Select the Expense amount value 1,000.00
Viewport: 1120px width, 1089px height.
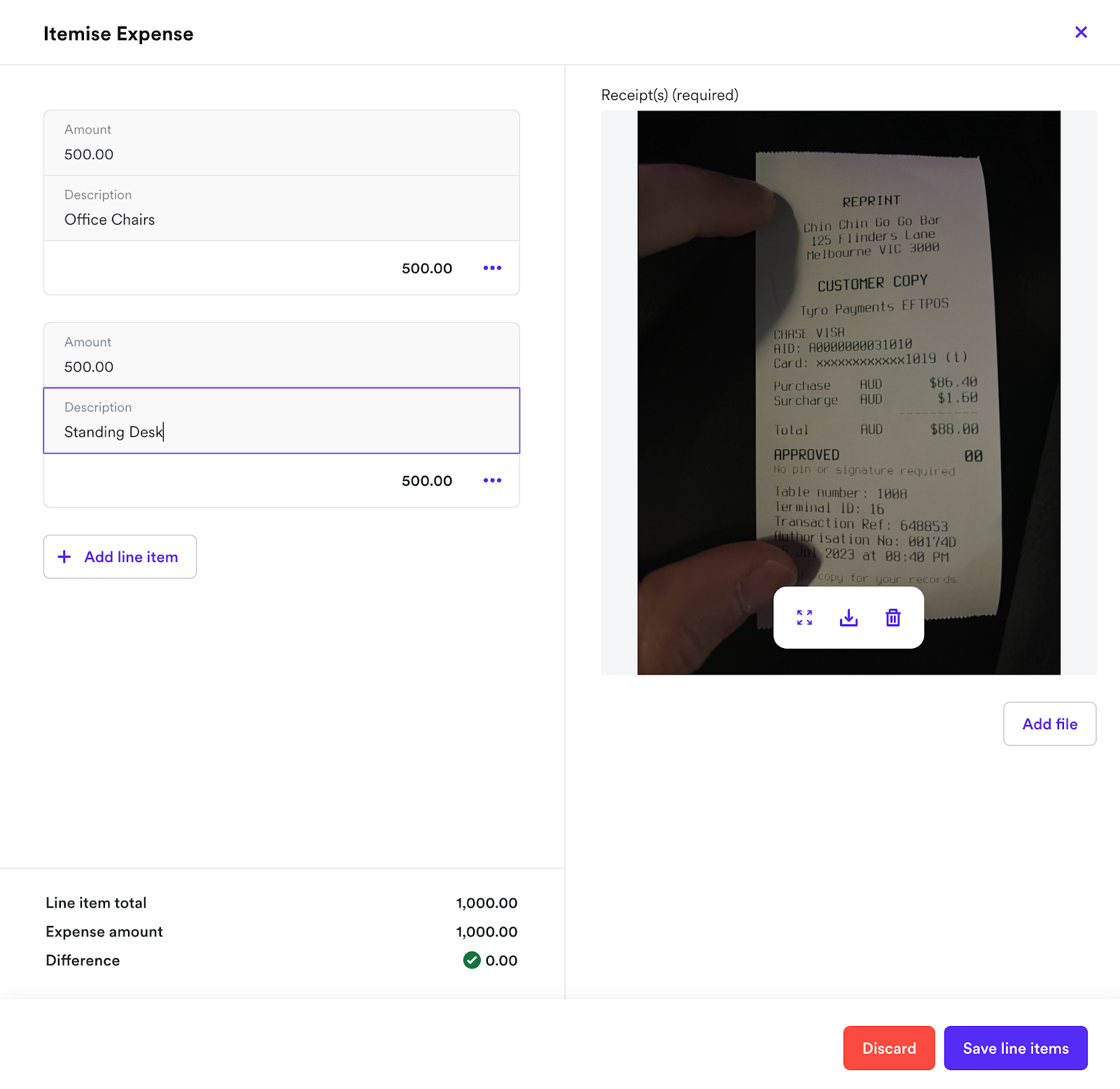(x=486, y=932)
